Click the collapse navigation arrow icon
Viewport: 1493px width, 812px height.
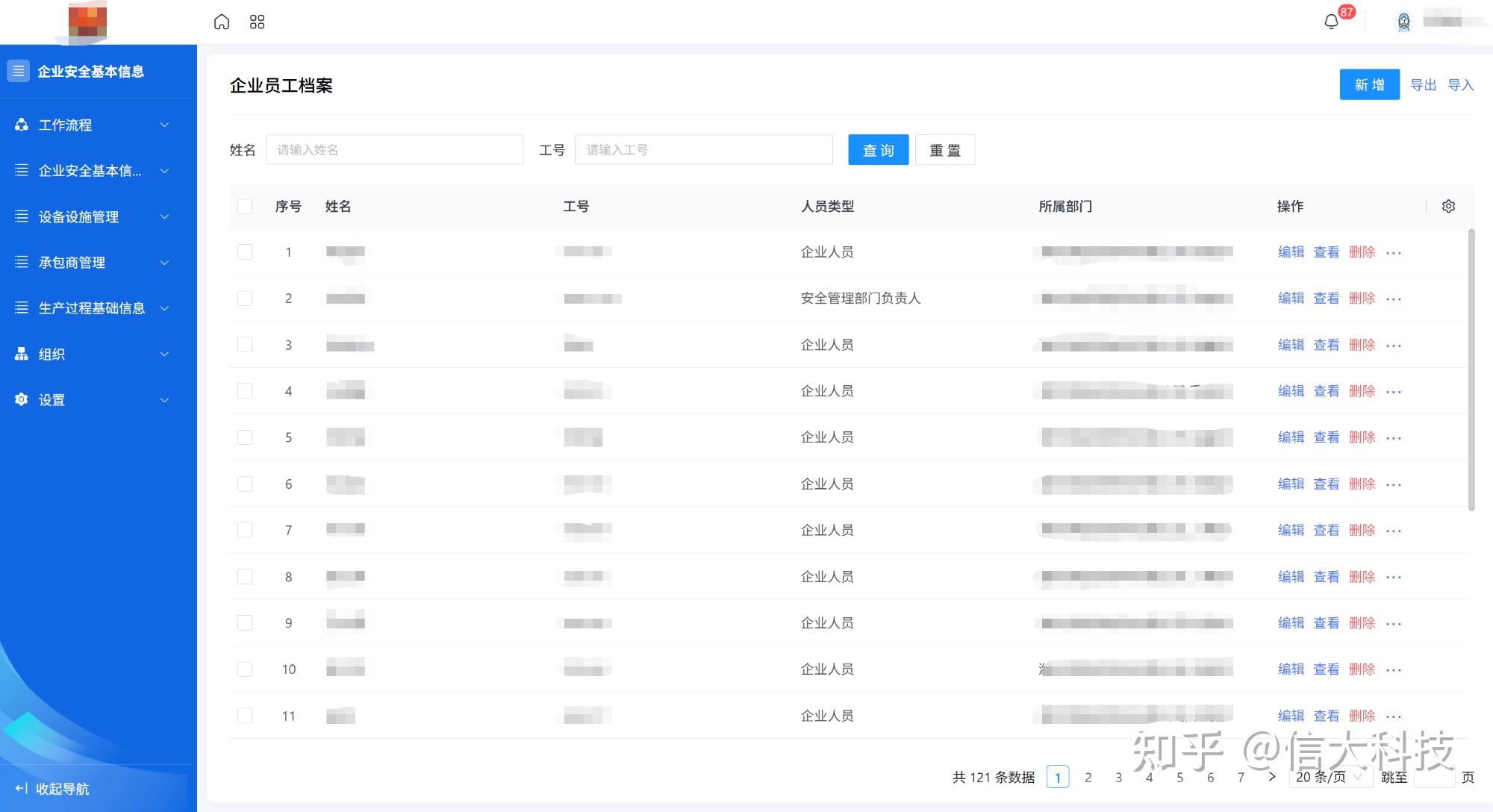(21, 788)
